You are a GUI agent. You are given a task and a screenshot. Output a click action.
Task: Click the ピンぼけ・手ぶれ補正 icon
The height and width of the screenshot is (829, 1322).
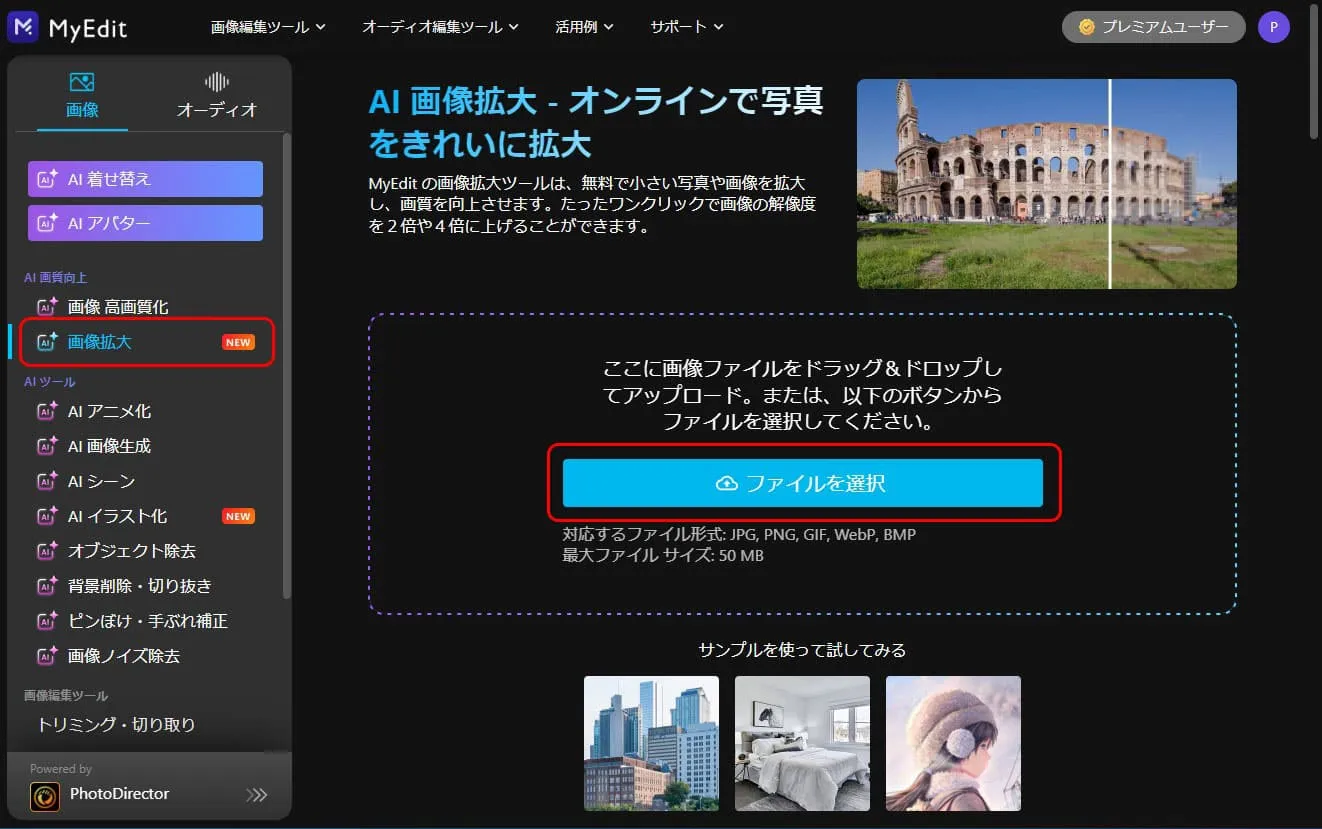click(x=47, y=621)
